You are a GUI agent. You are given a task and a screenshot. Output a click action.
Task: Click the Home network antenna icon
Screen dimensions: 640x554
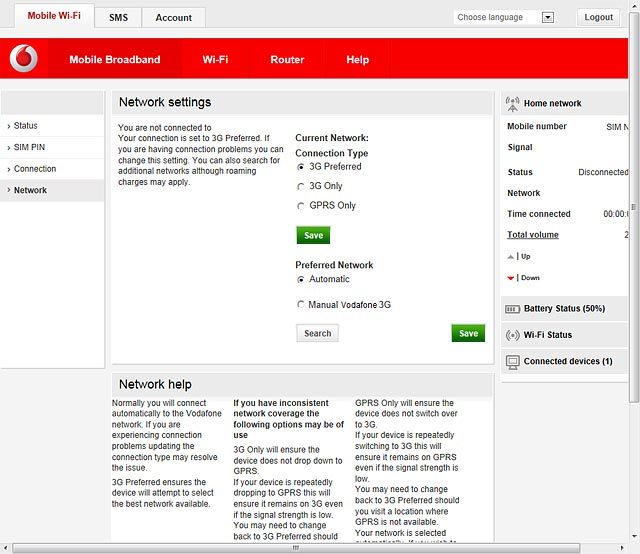tap(512, 104)
